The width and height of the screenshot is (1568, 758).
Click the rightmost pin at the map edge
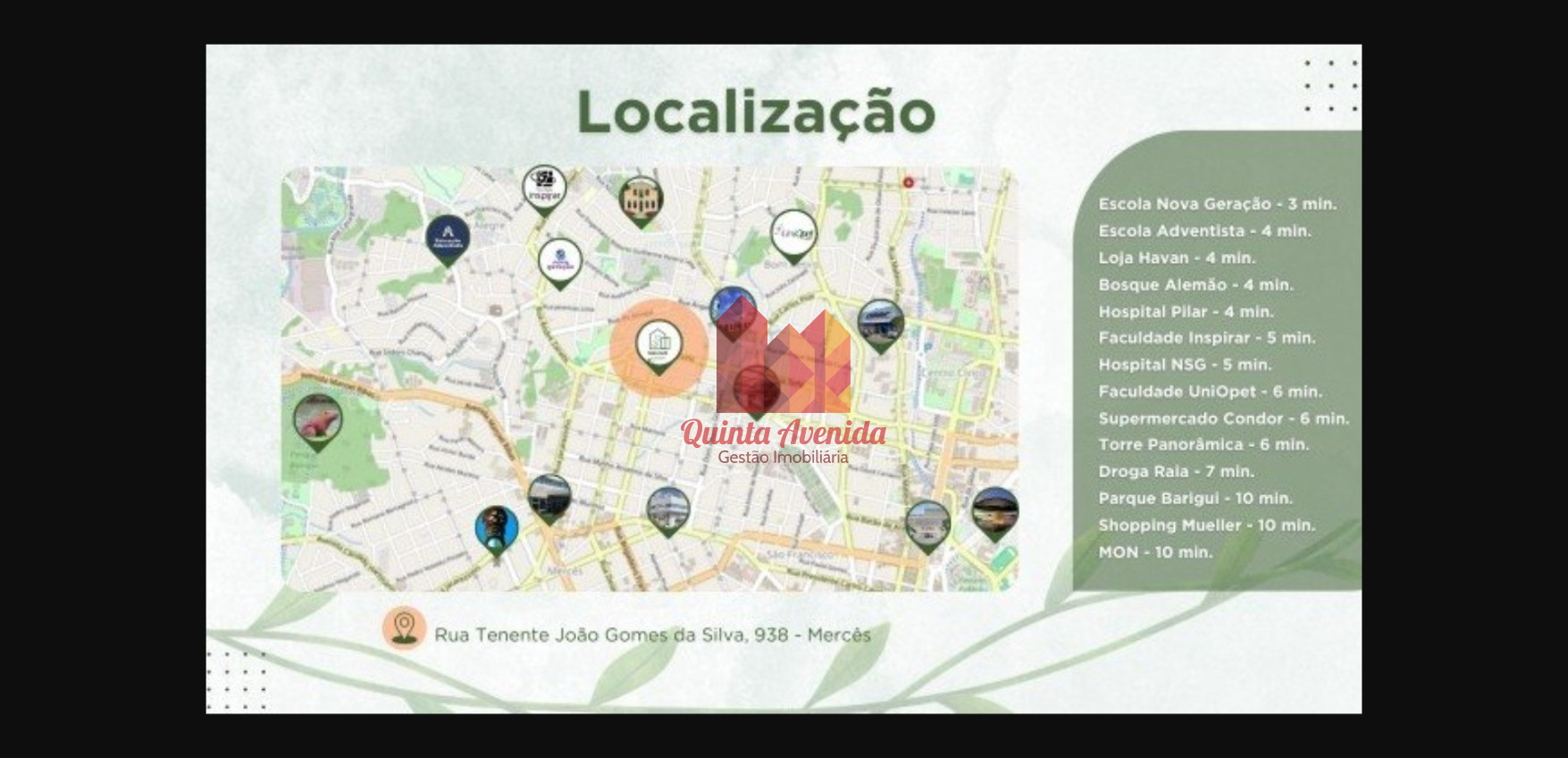point(994,510)
